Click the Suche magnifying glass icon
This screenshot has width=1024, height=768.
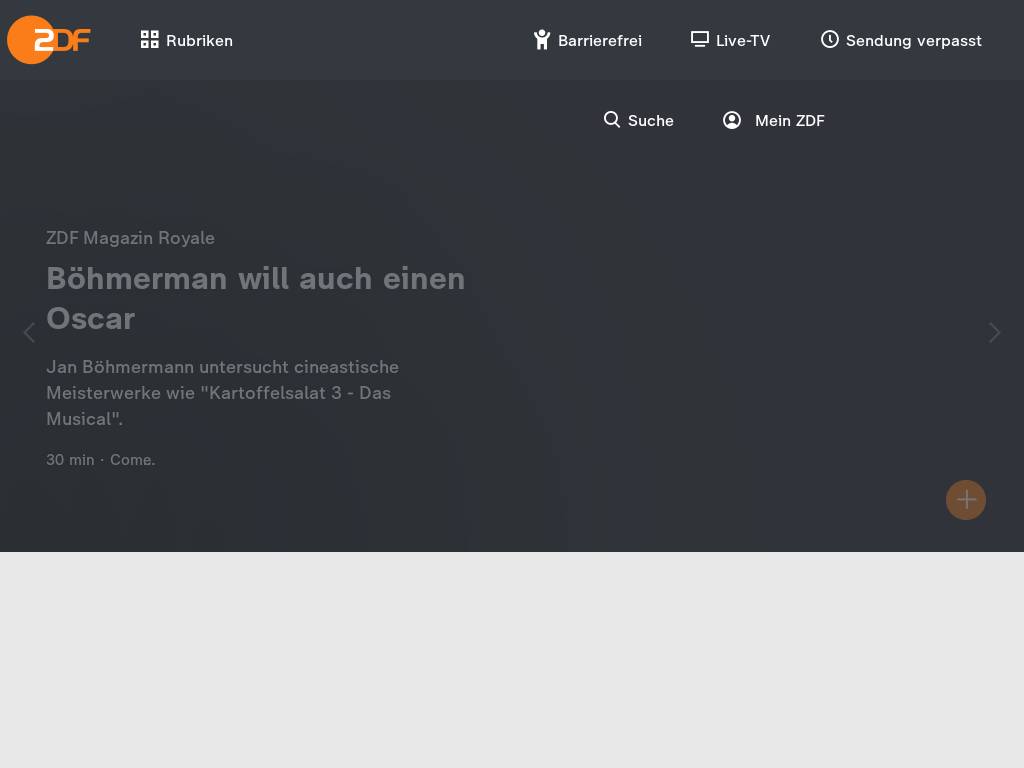(x=611, y=120)
